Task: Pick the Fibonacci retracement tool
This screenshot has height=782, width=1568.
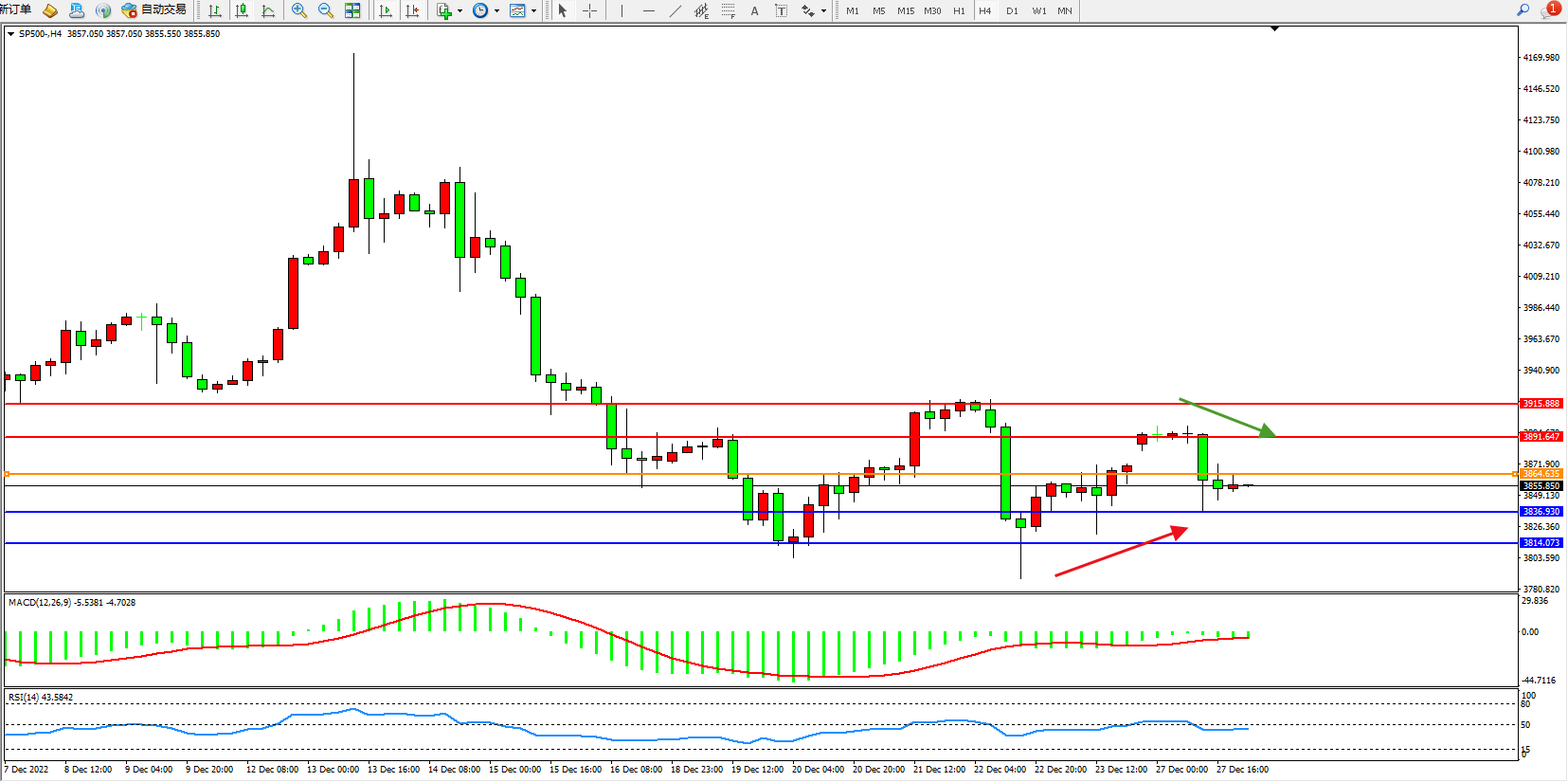Action: click(728, 10)
